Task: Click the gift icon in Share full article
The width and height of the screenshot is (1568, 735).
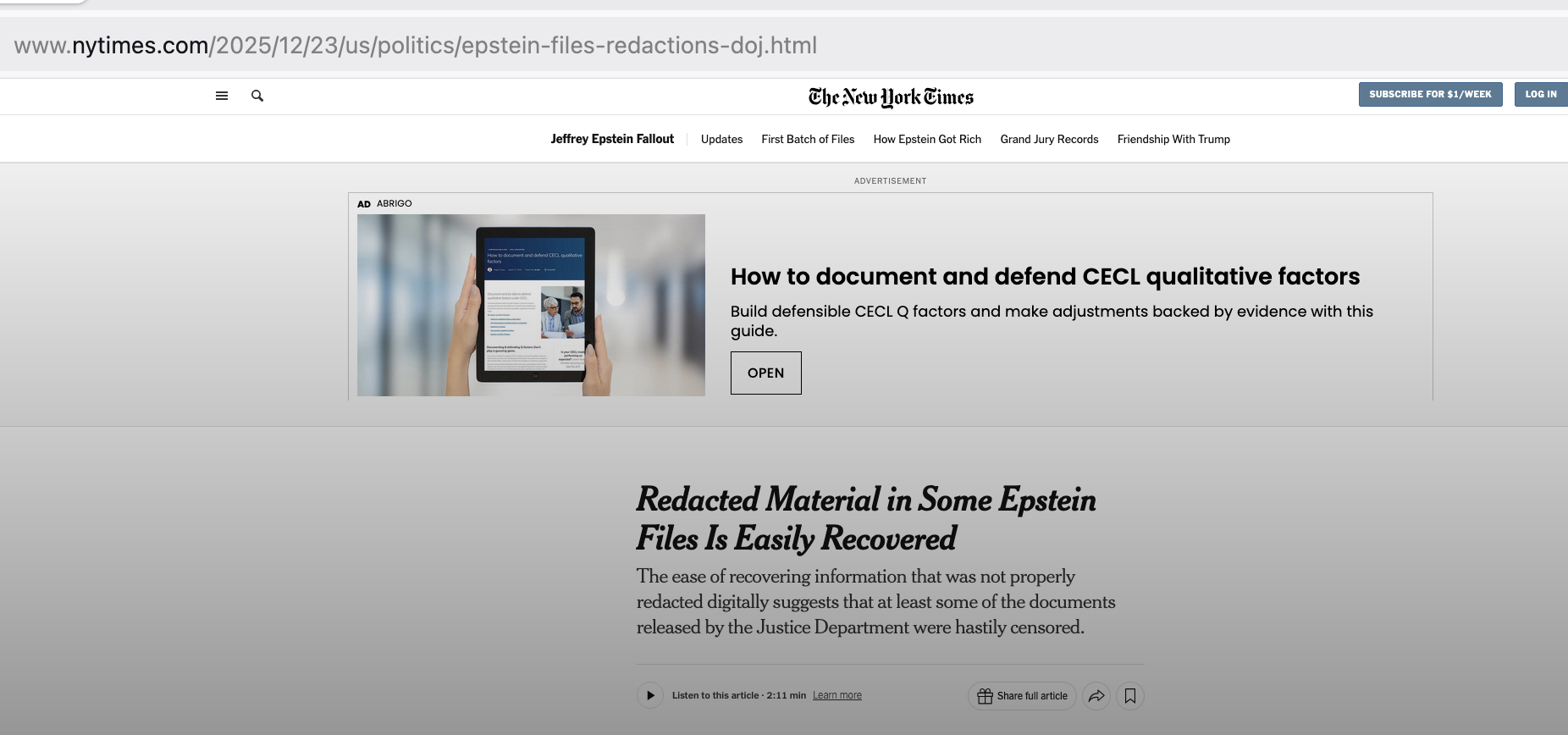Action: 985,696
